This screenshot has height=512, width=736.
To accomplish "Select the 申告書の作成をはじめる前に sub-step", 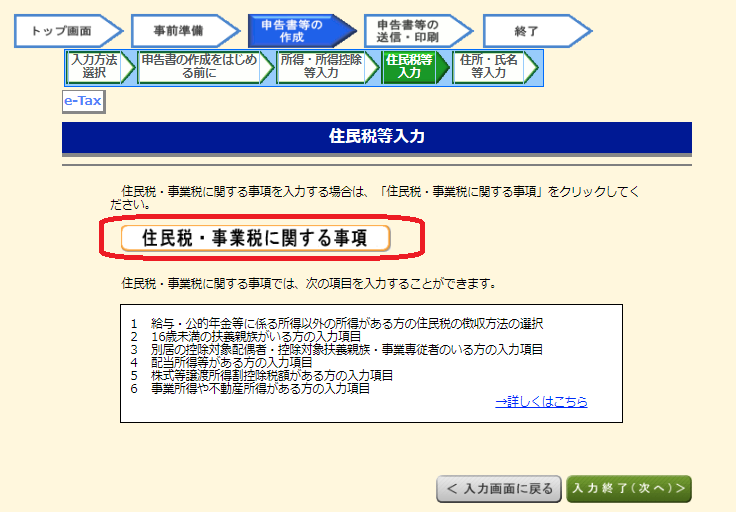I will coord(206,67).
